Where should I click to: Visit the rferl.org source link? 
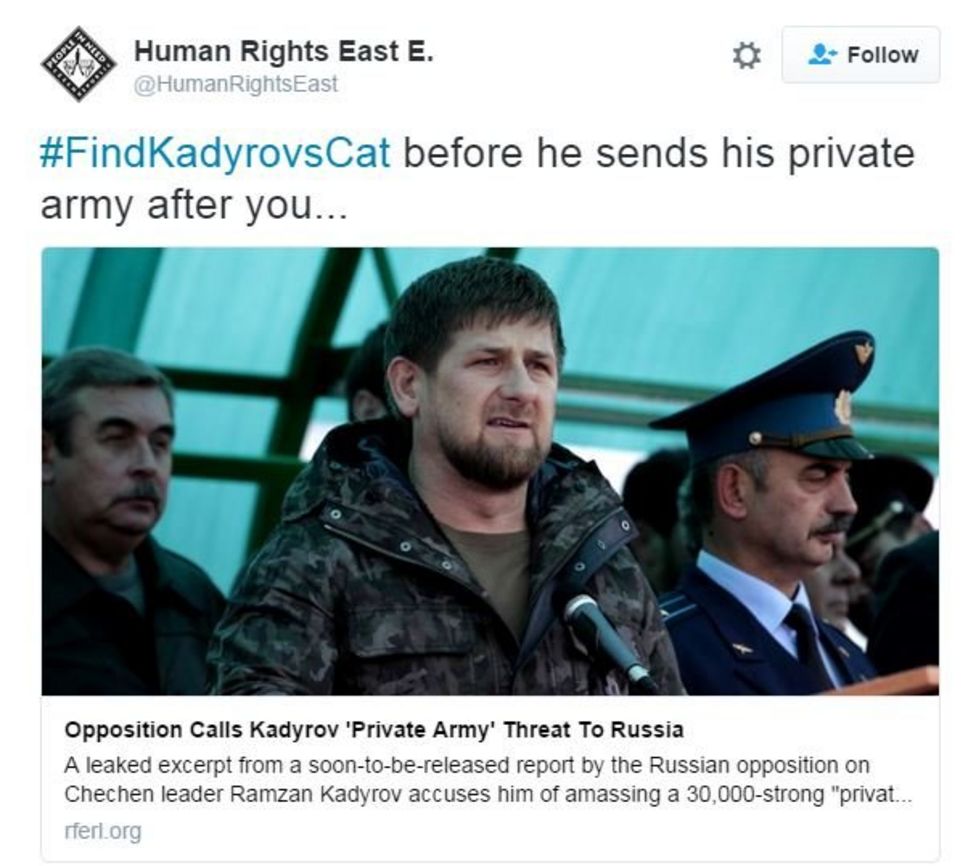tap(91, 829)
